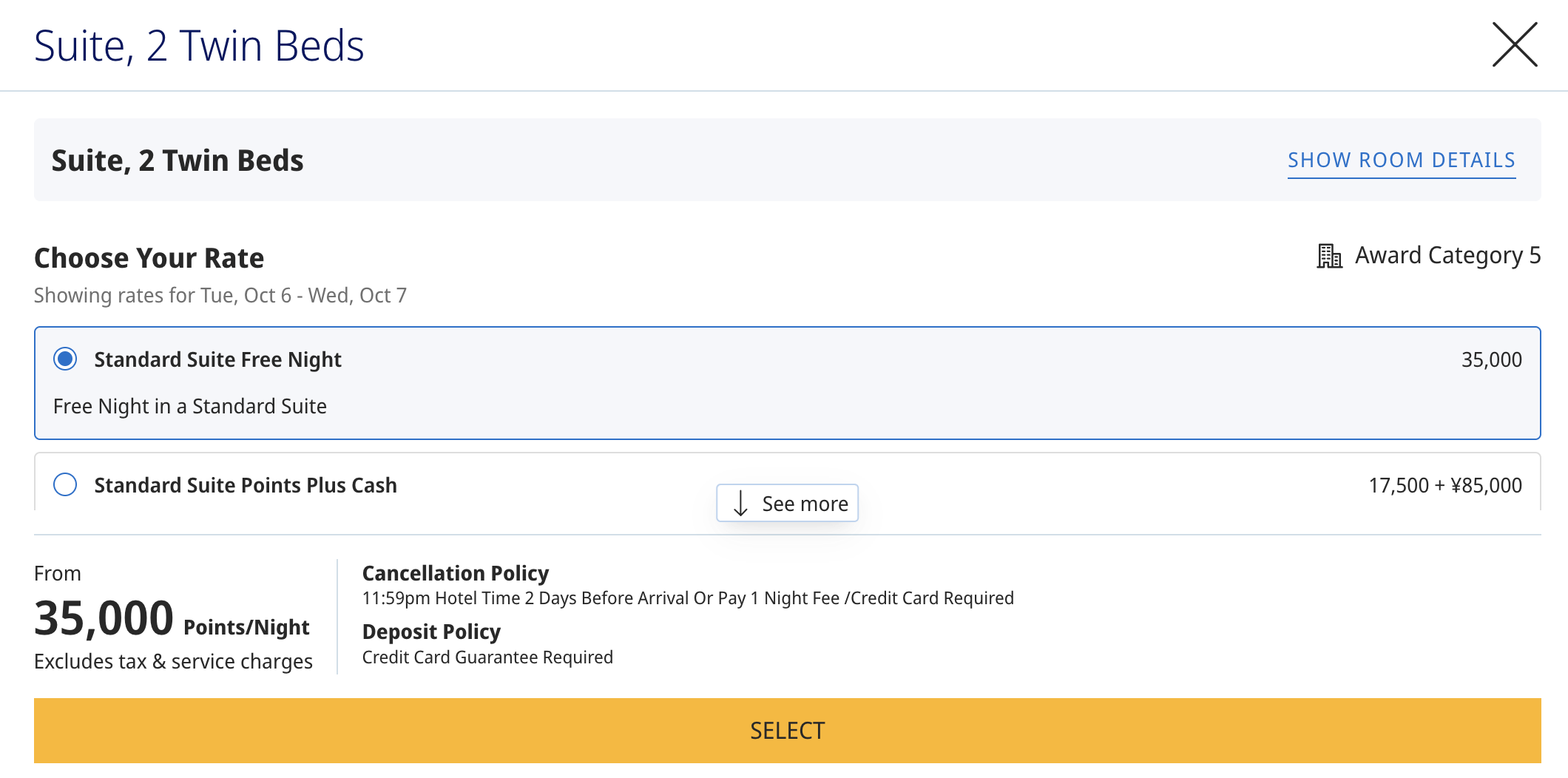Click the Award Category building icon

tap(1328, 256)
